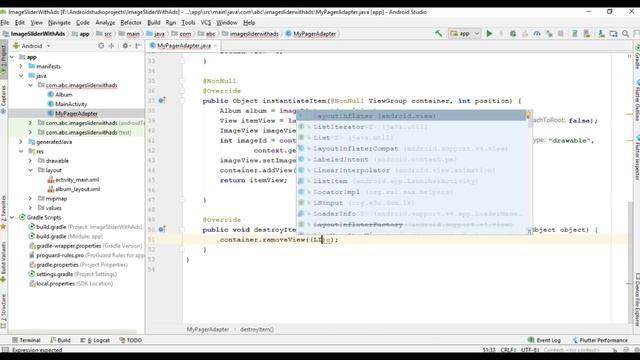
Task: Collapse the res folder
Action: (x=21, y=151)
